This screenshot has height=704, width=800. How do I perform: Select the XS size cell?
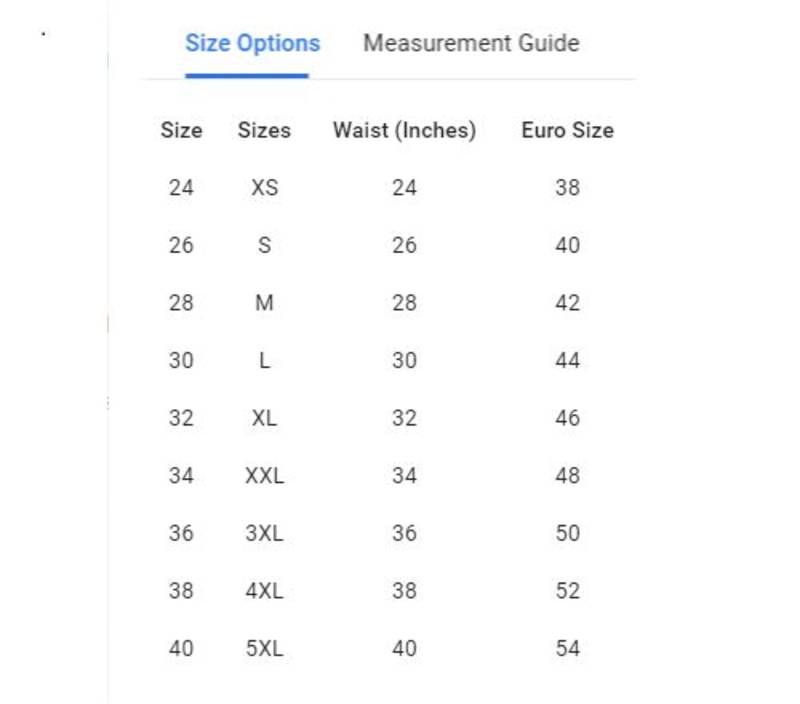(x=264, y=188)
